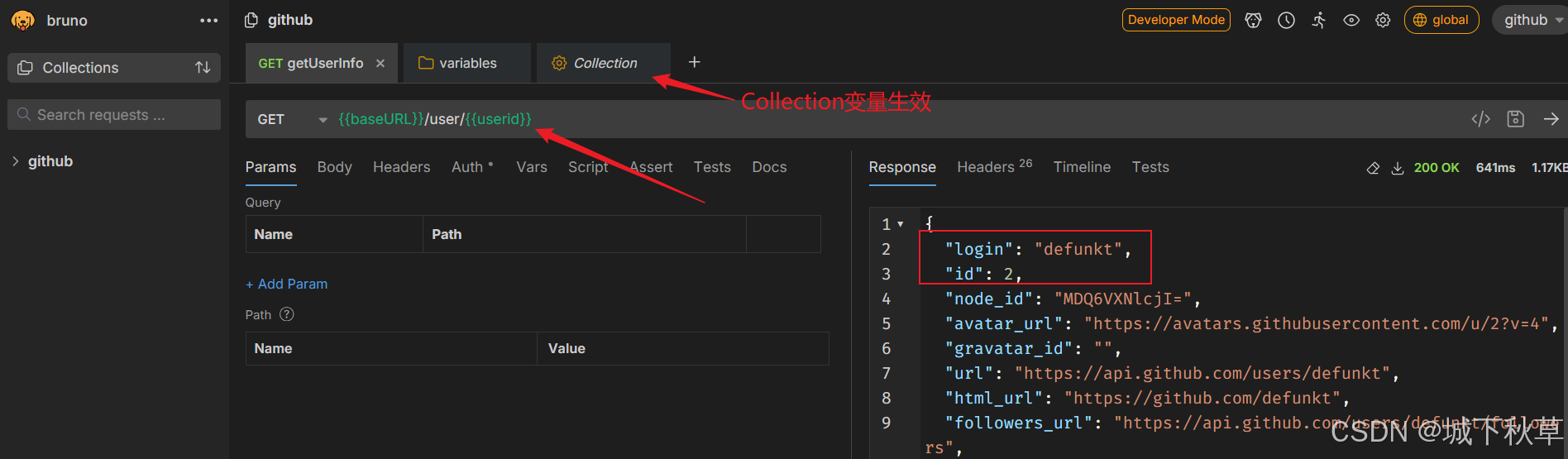Viewport: 1568px width, 459px height.
Task: Select the Script tab
Action: pyautogui.click(x=588, y=167)
